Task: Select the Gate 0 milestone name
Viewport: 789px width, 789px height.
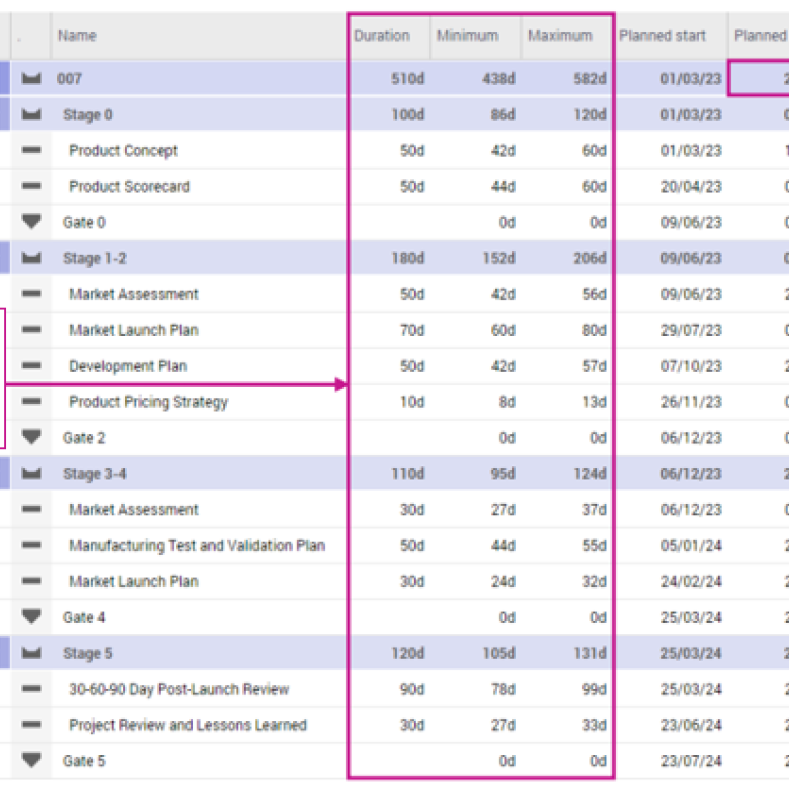Action: (84, 222)
